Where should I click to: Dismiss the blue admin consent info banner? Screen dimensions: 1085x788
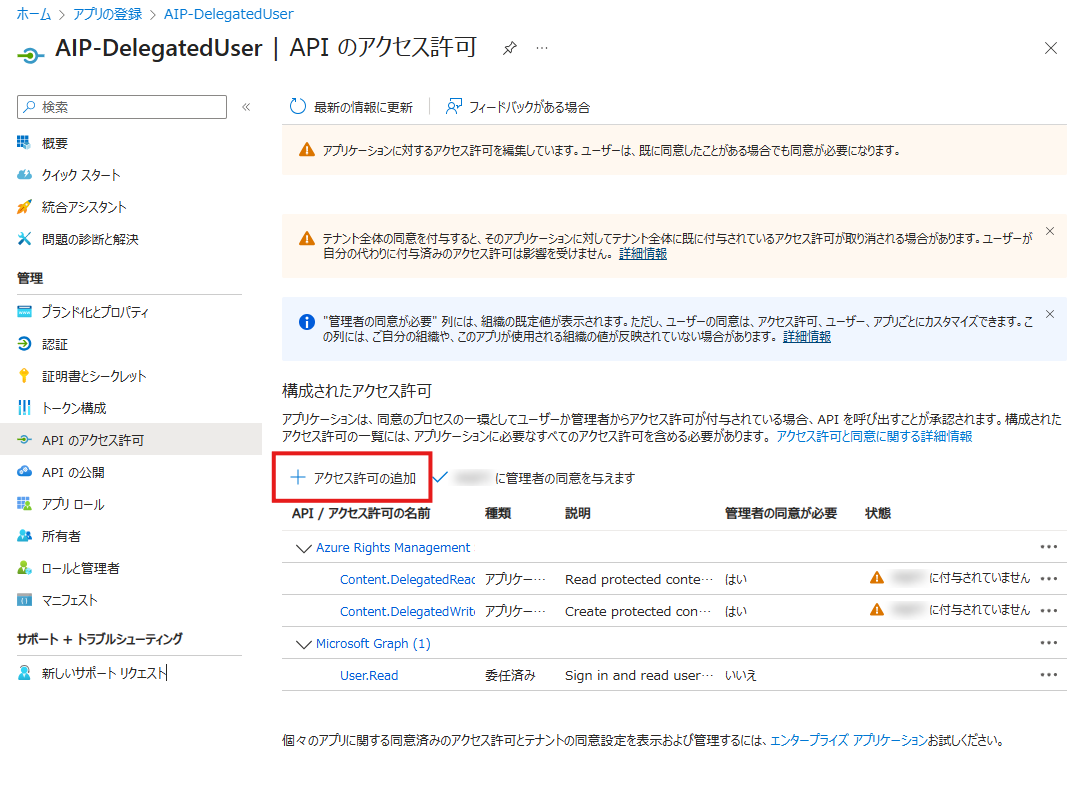tap(1050, 314)
